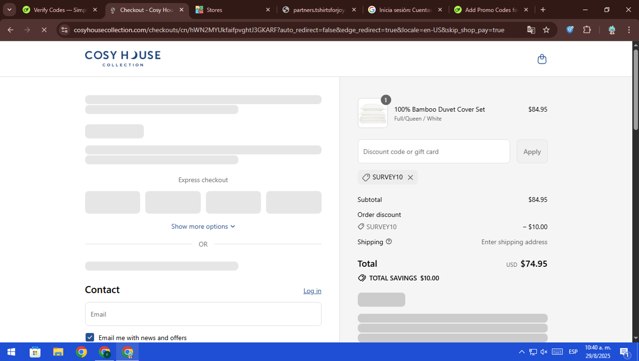The image size is (639, 361).
Task: Go back to previous page
Action: coord(11,30)
